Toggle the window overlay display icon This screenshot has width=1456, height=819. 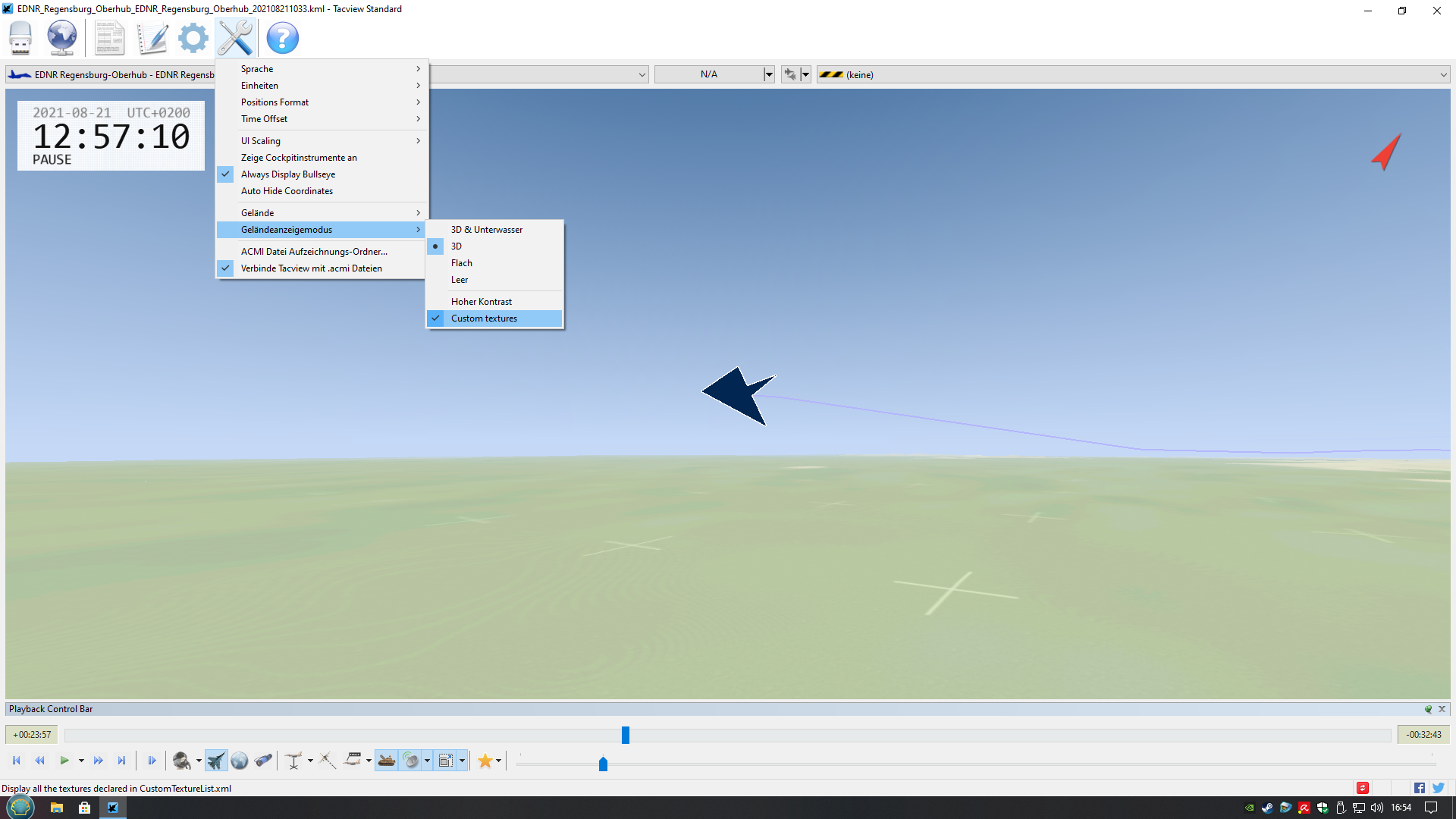446,761
